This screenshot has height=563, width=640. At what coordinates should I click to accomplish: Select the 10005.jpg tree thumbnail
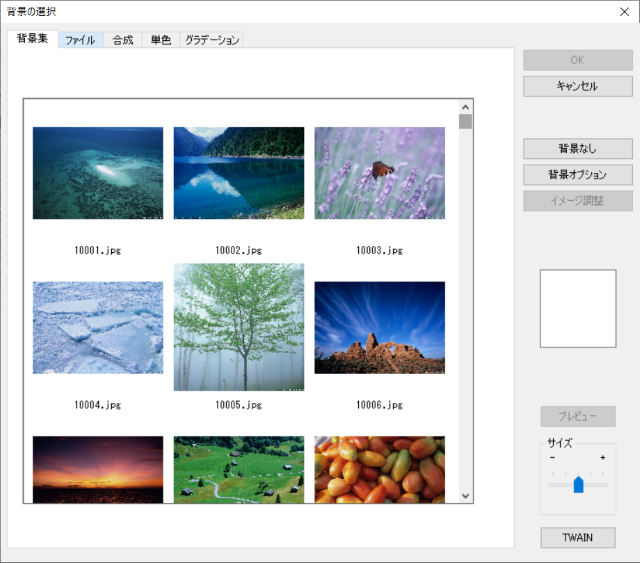[239, 327]
